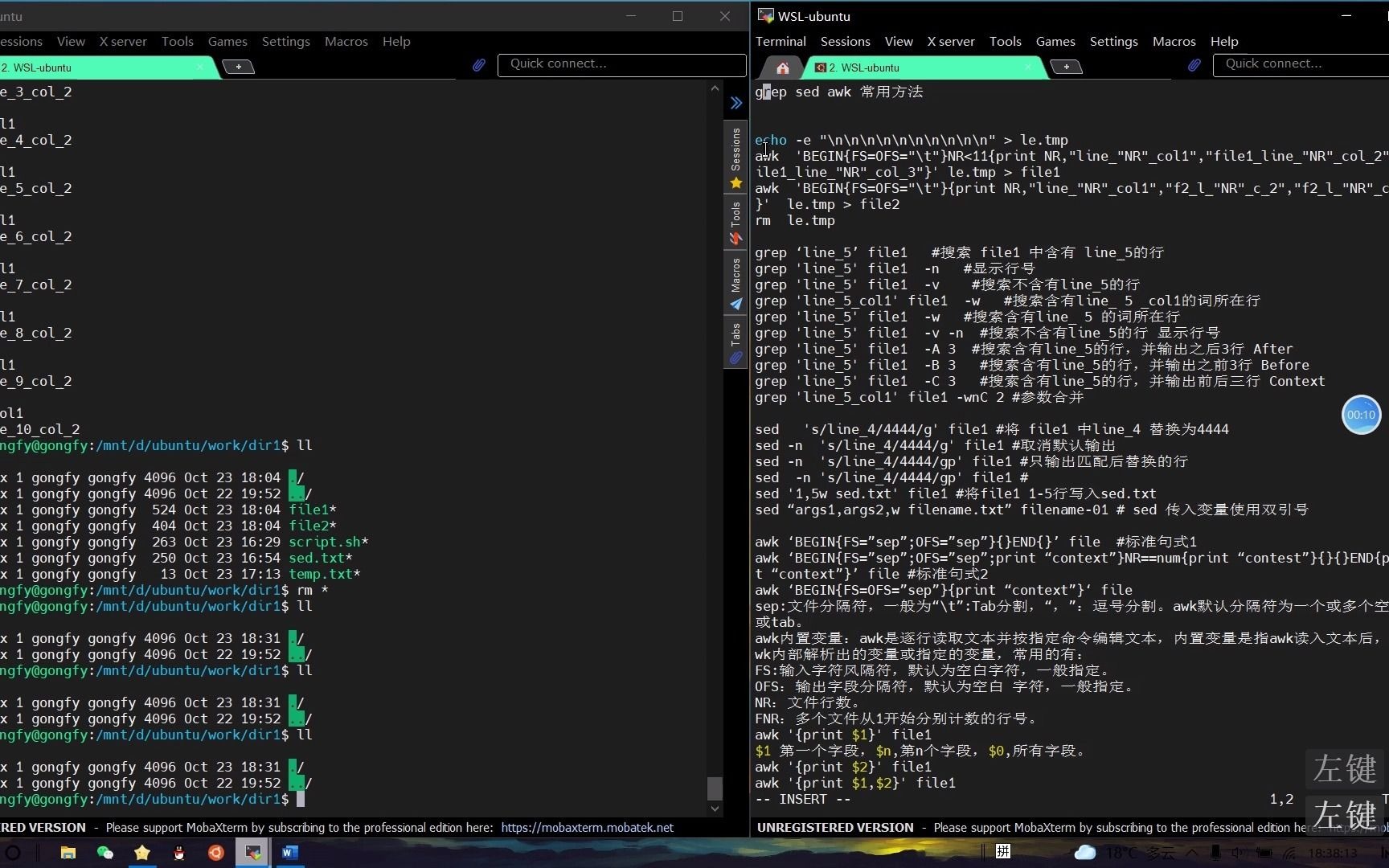
Task: Open the yellow star app in taskbar
Action: [x=142, y=853]
